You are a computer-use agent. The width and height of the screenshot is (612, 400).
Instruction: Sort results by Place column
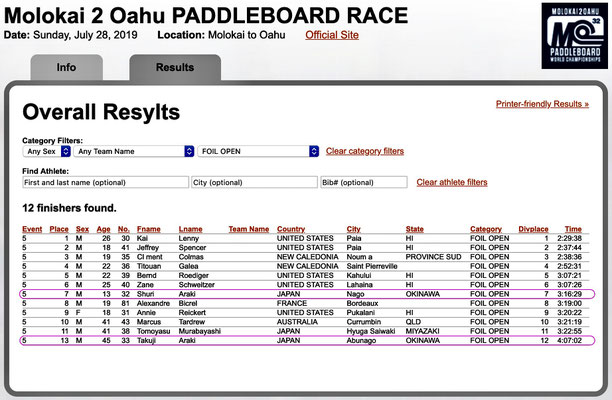click(59, 229)
